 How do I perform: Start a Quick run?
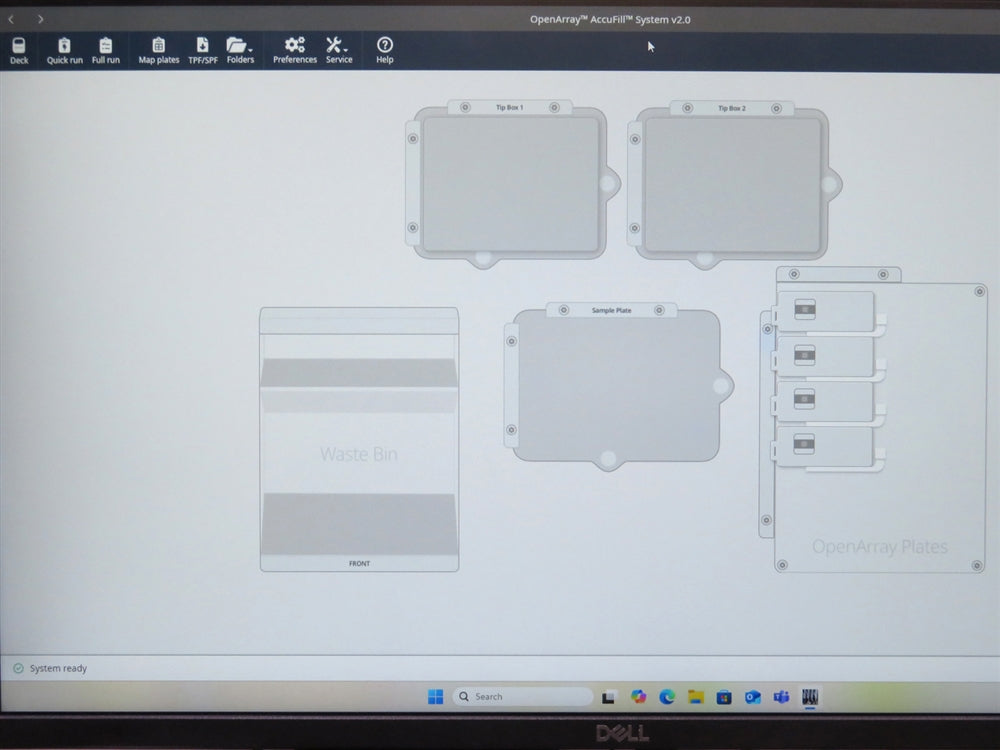[64, 50]
